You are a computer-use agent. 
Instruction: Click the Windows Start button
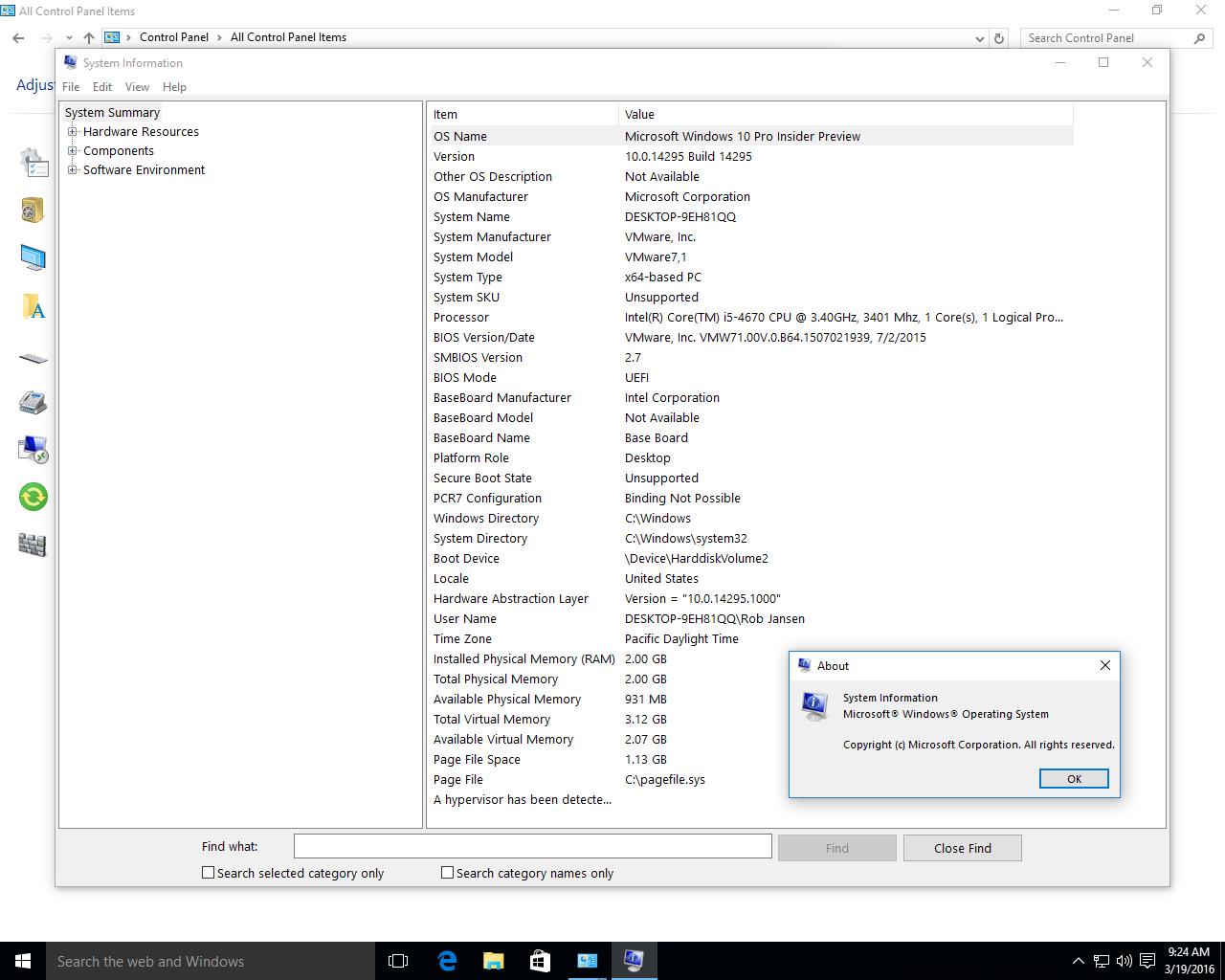[23, 961]
